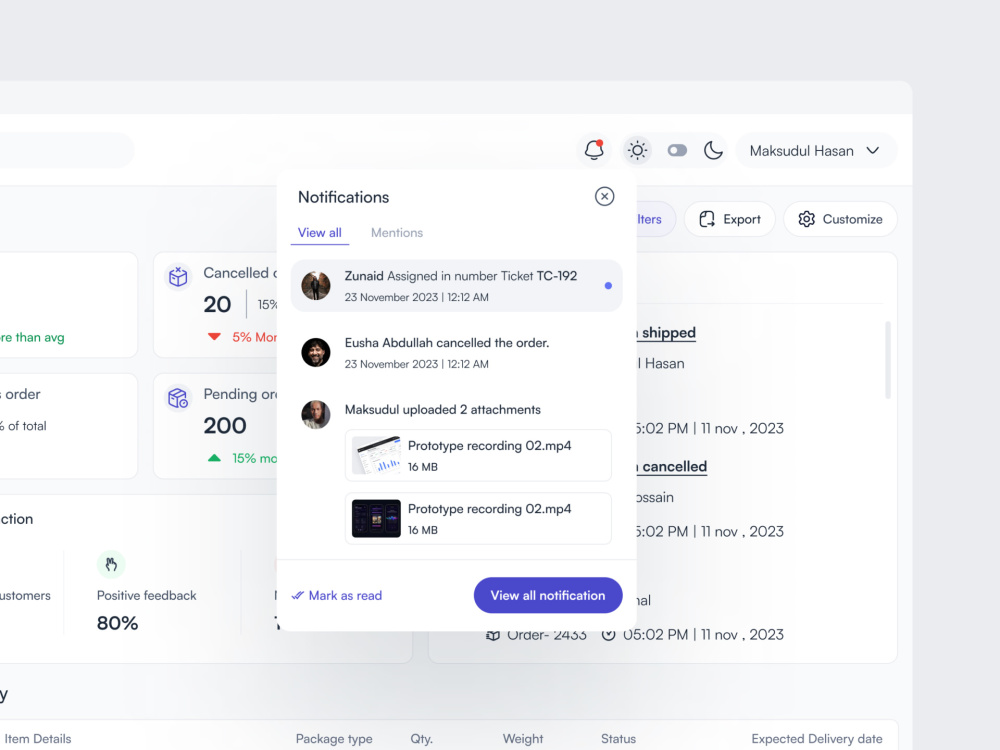
Task: Open Maksudul uploaded 2 attachments notification
Action: (443, 409)
